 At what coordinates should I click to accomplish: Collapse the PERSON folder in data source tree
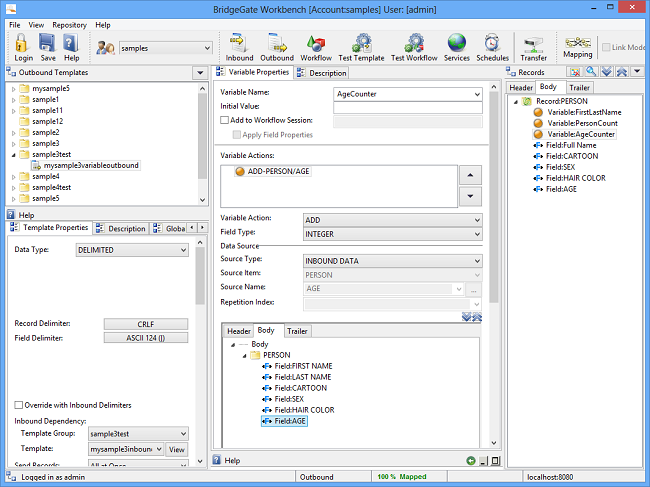point(244,356)
